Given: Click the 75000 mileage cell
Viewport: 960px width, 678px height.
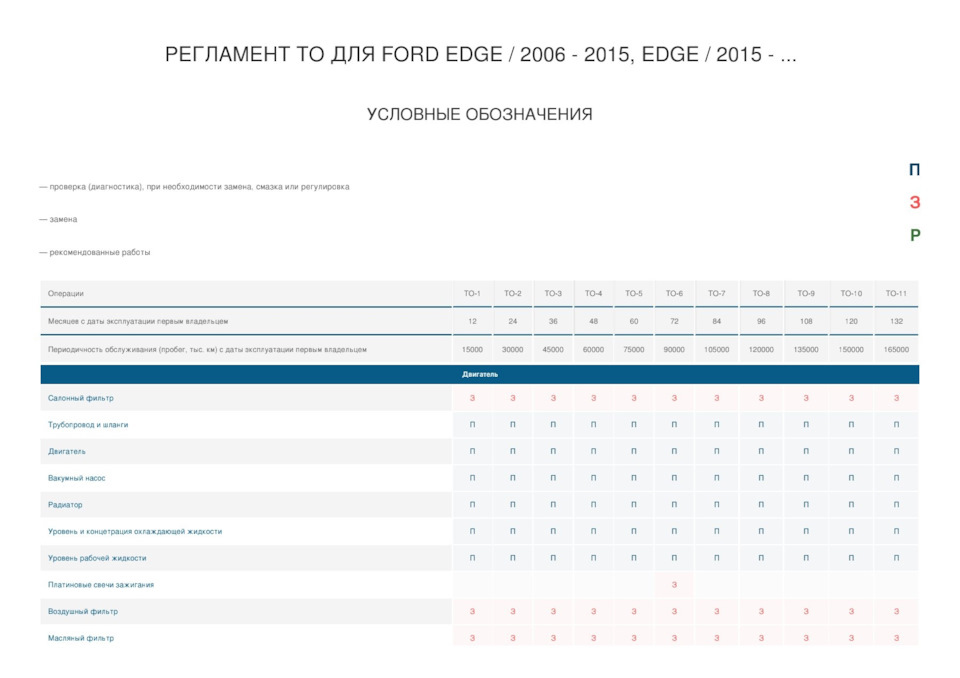Looking at the screenshot, I should click(x=634, y=350).
